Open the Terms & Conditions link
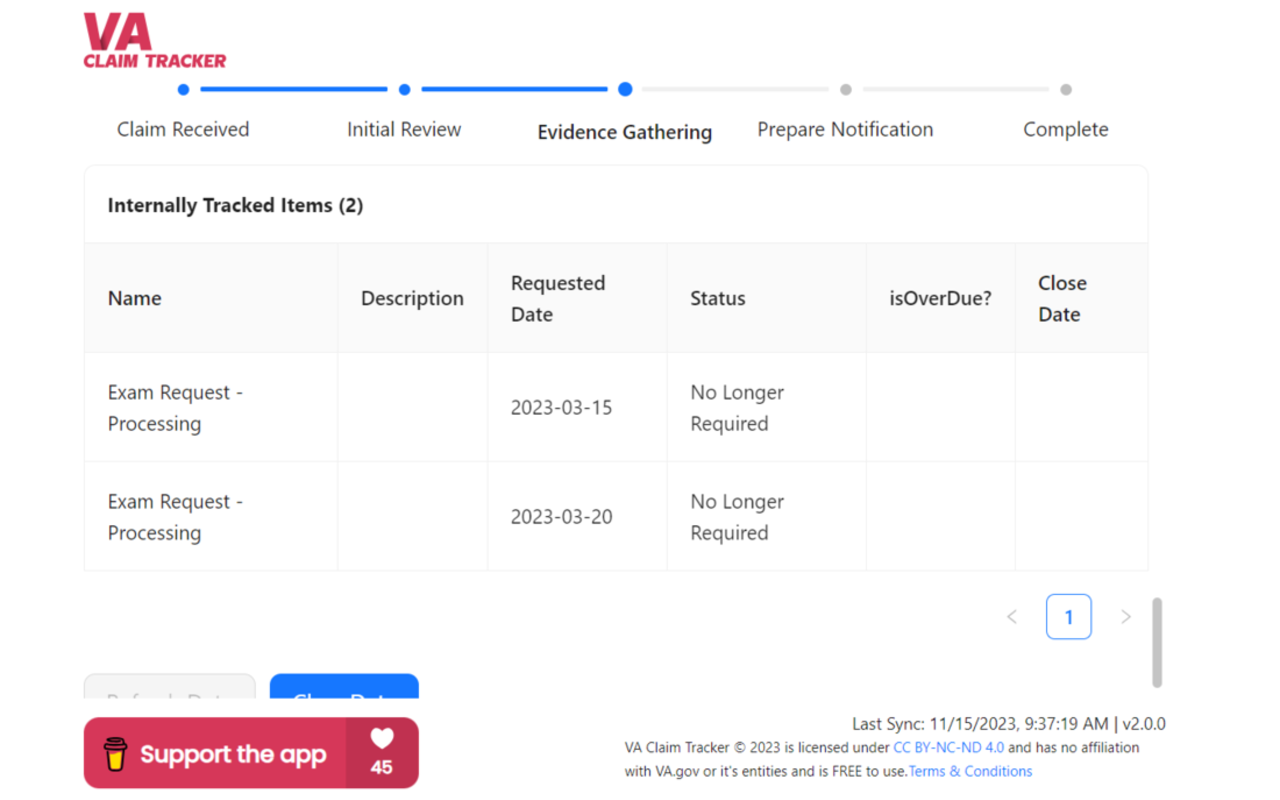The image size is (1280, 800). [x=970, y=771]
